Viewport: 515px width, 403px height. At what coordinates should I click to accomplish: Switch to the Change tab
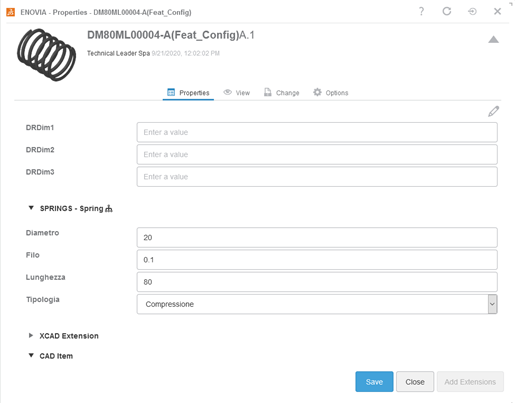(281, 93)
